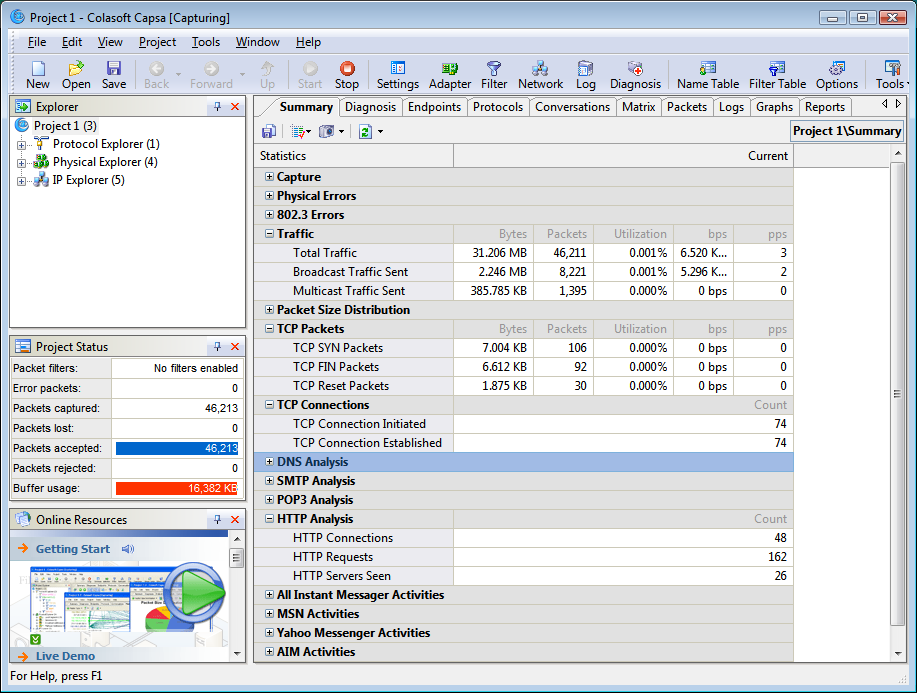Switch to the Conversations tab
The height and width of the screenshot is (693, 917).
pos(573,107)
